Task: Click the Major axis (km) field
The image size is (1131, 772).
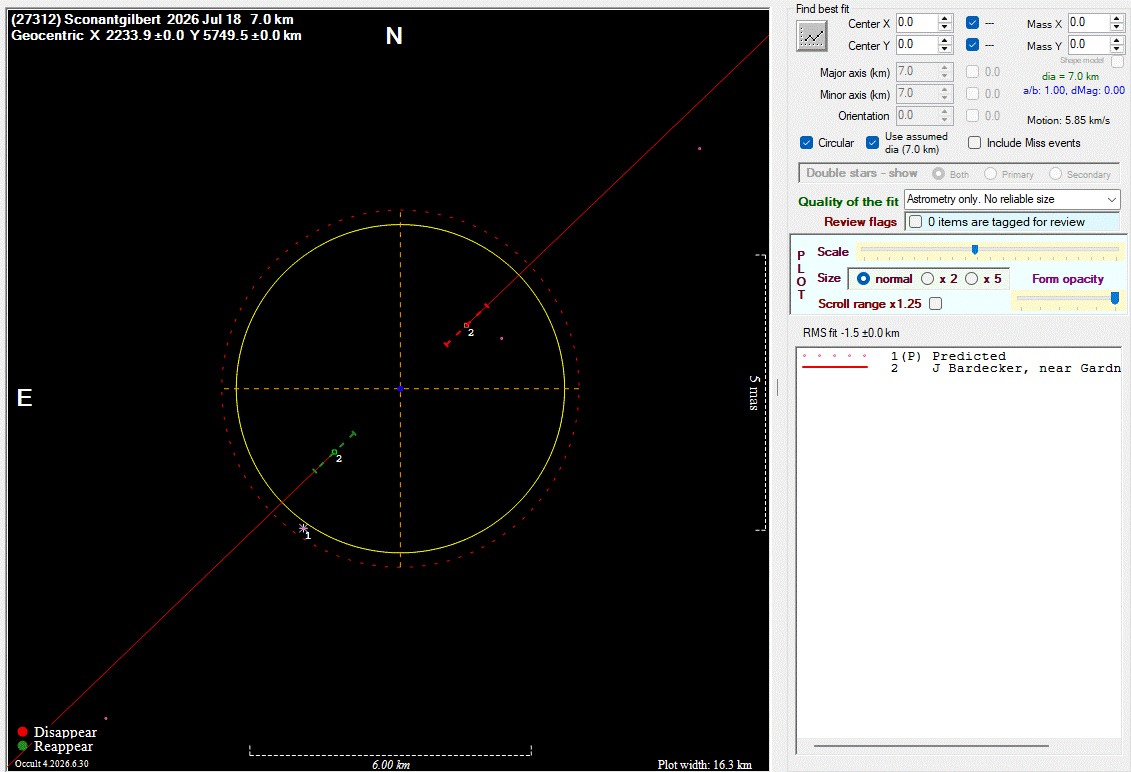Action: click(x=916, y=71)
